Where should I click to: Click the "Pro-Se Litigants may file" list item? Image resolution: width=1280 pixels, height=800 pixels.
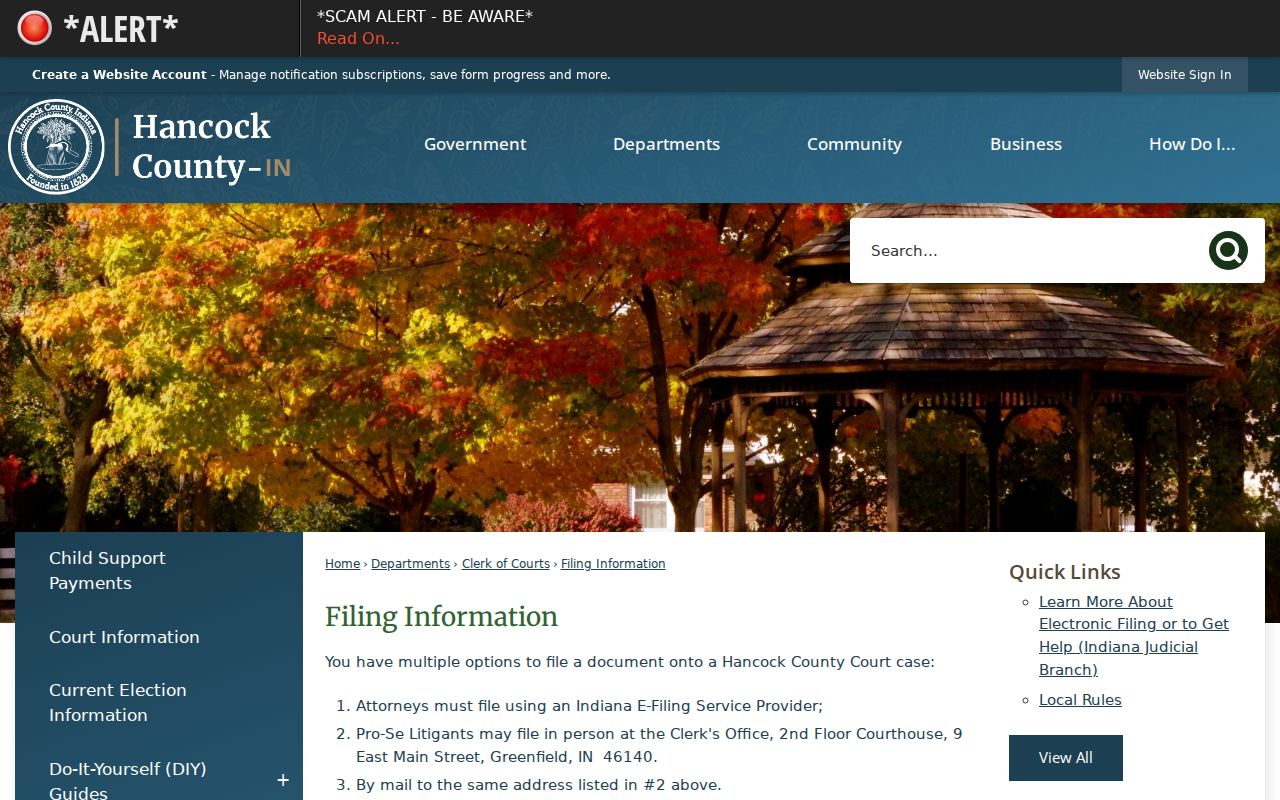pos(659,745)
